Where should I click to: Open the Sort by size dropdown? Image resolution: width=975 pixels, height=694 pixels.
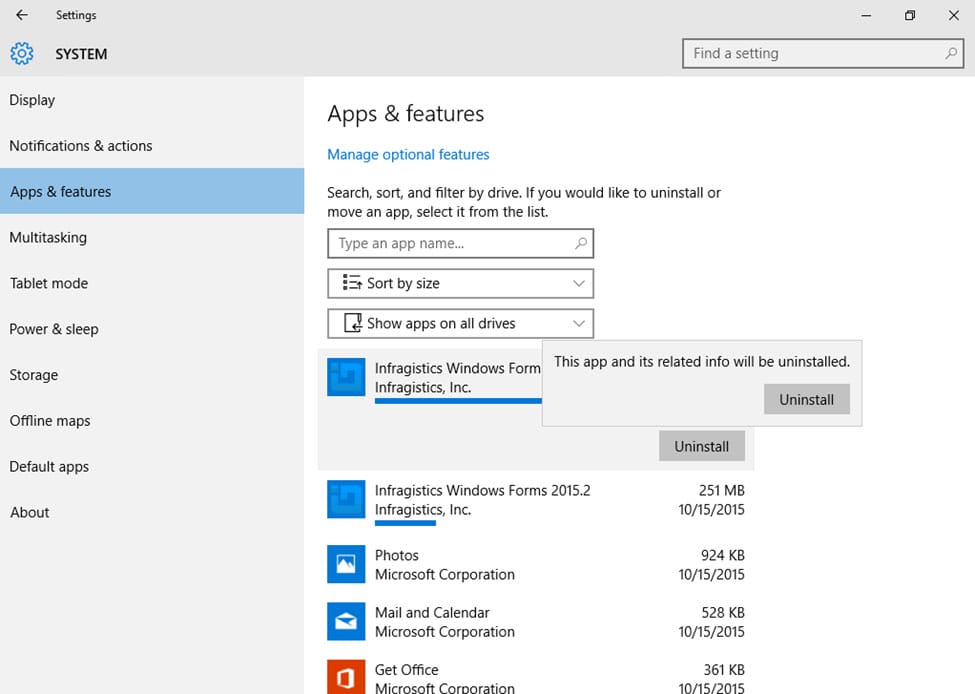tap(460, 283)
